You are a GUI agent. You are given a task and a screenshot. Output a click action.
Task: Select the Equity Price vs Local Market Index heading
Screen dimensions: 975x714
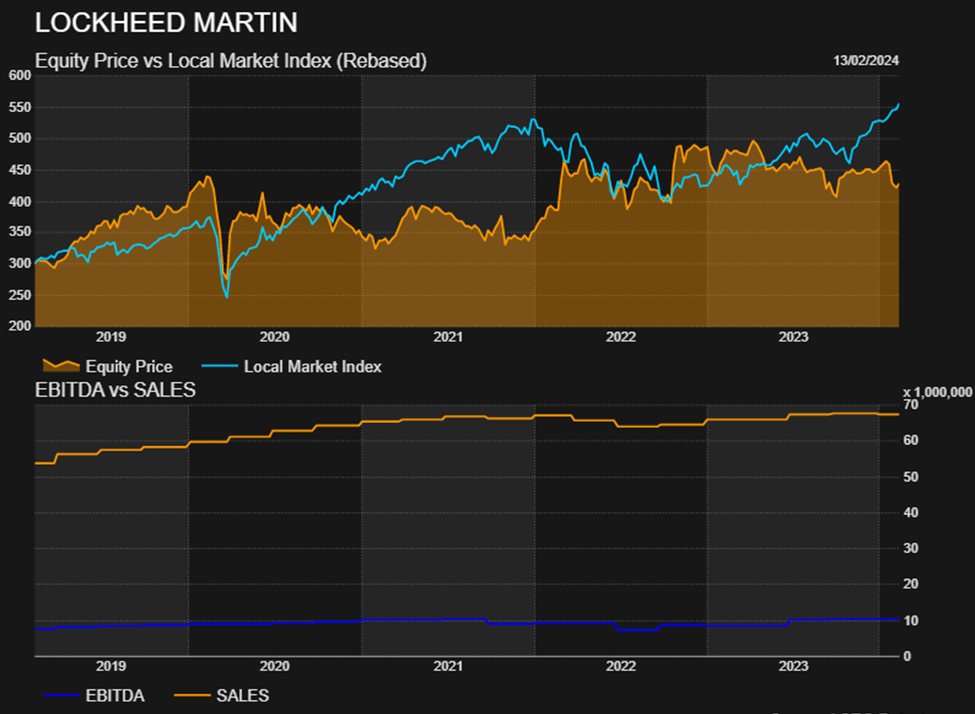(x=231, y=61)
